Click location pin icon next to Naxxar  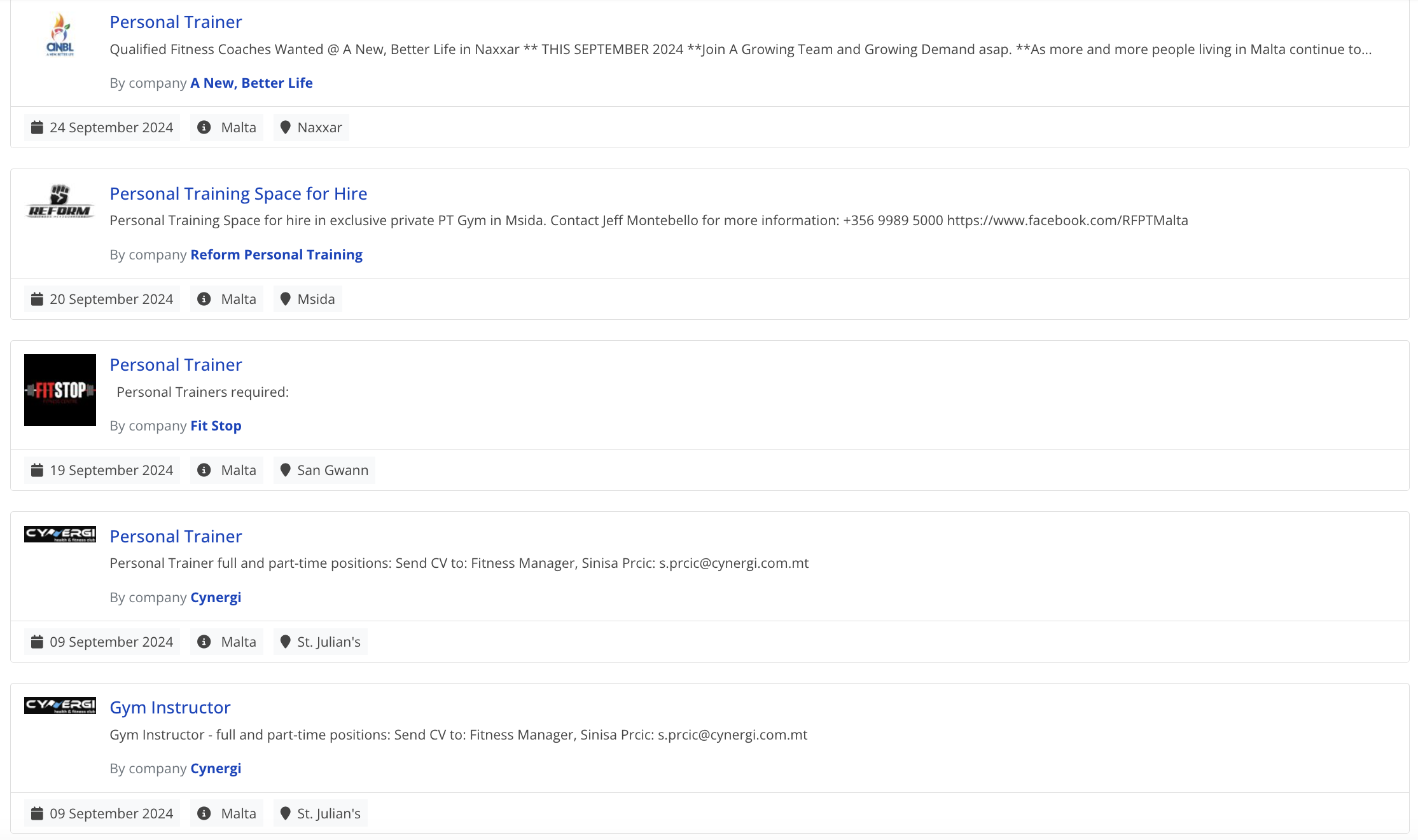286,127
